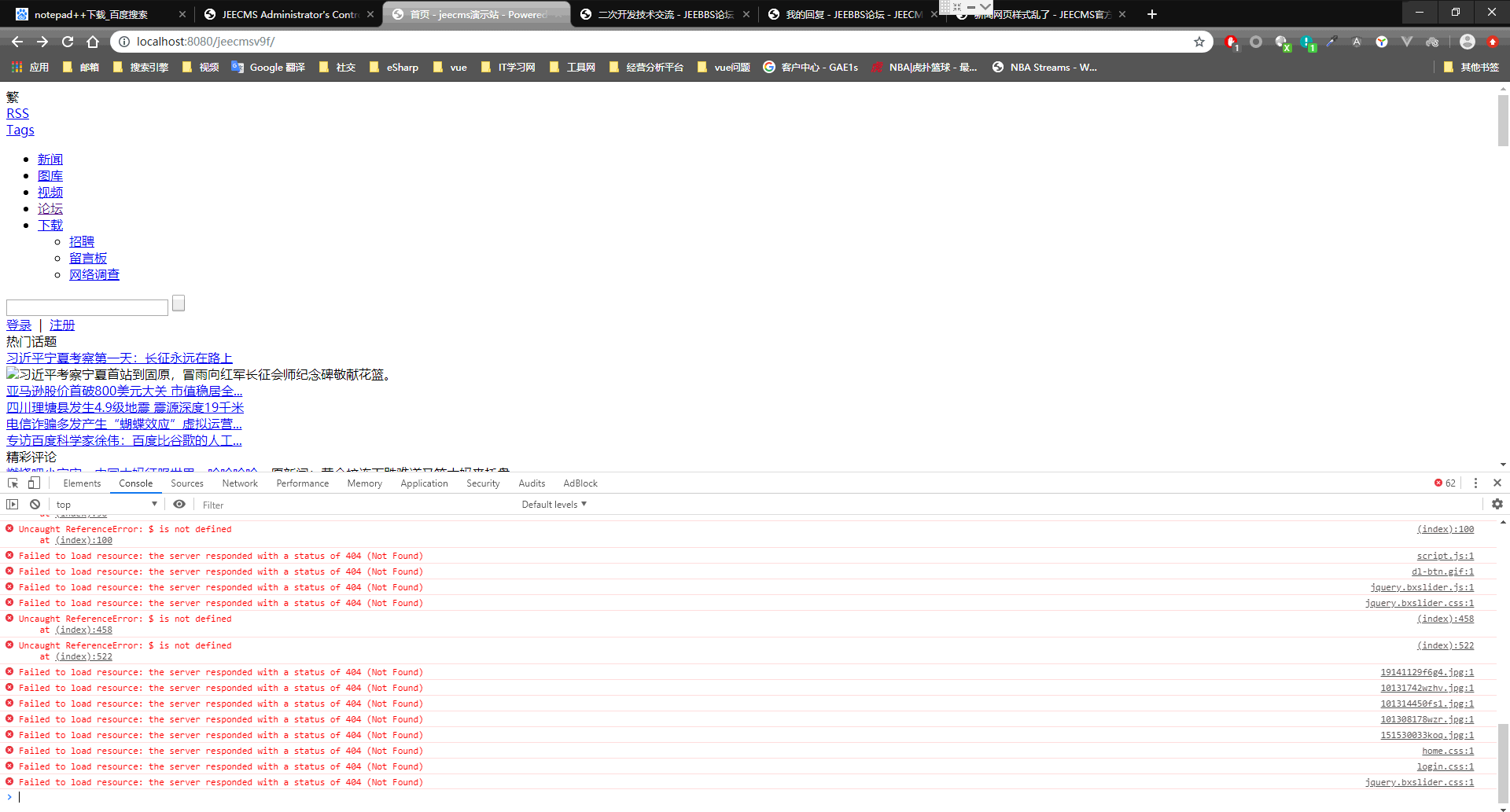The height and width of the screenshot is (812, 1510).
Task: Open the Chrome profile avatar menu
Action: [1468, 42]
